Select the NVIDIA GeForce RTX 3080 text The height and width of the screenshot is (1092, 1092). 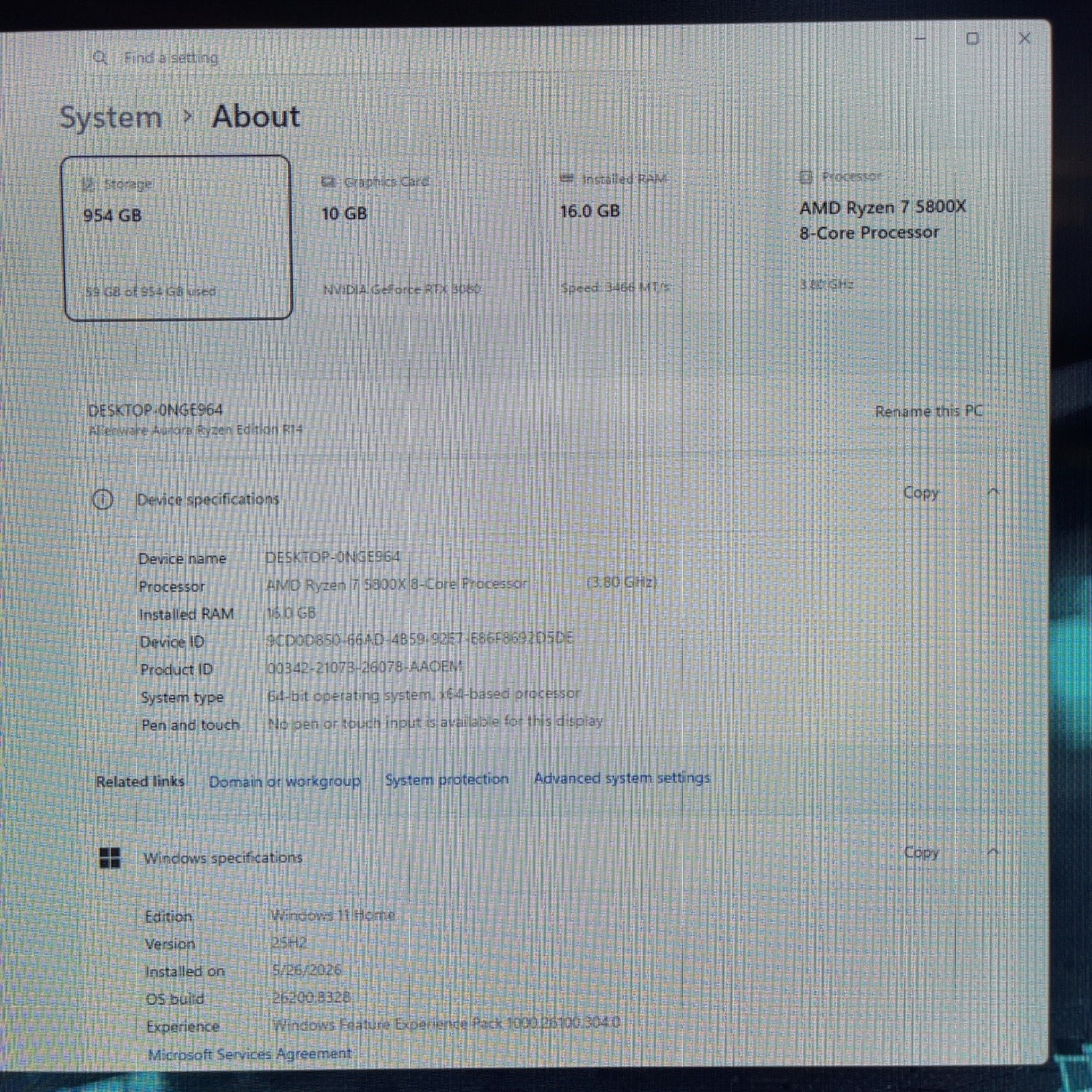(x=402, y=289)
